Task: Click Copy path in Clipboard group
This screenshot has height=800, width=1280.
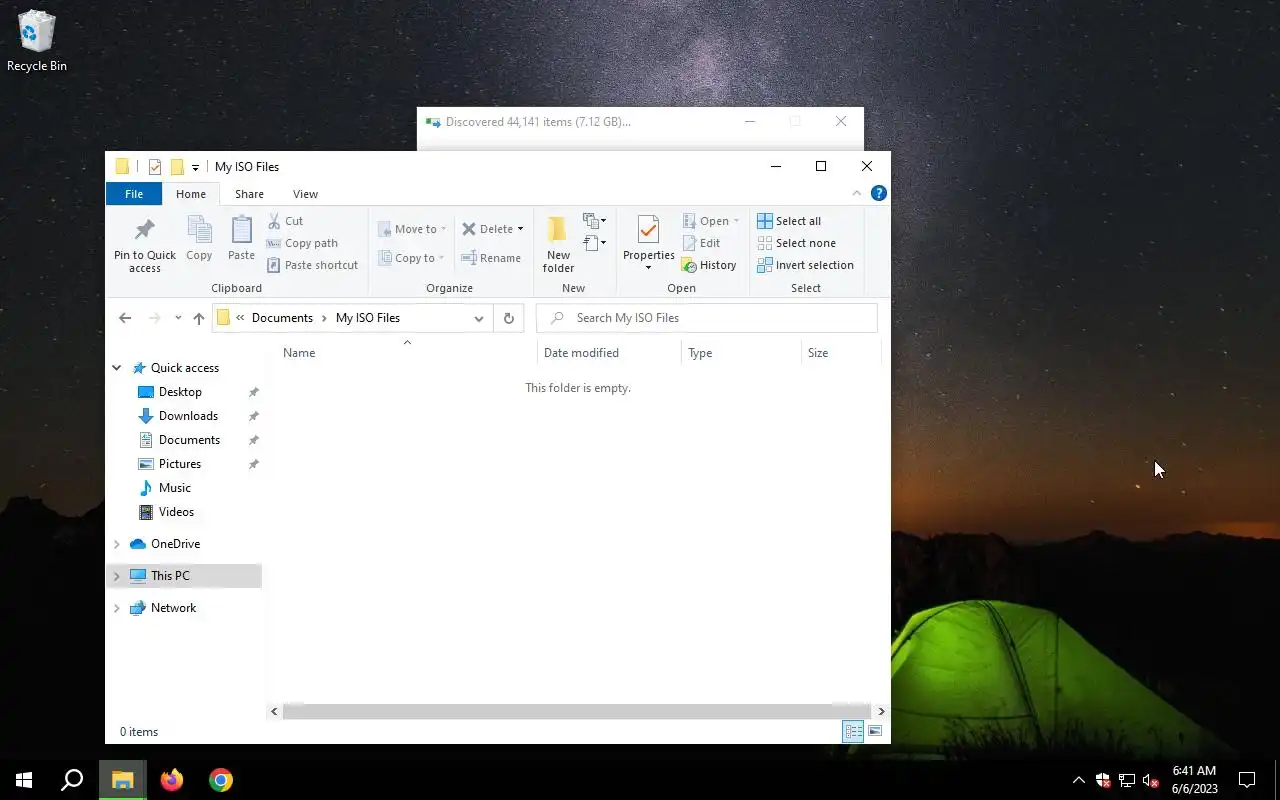Action: coord(302,243)
